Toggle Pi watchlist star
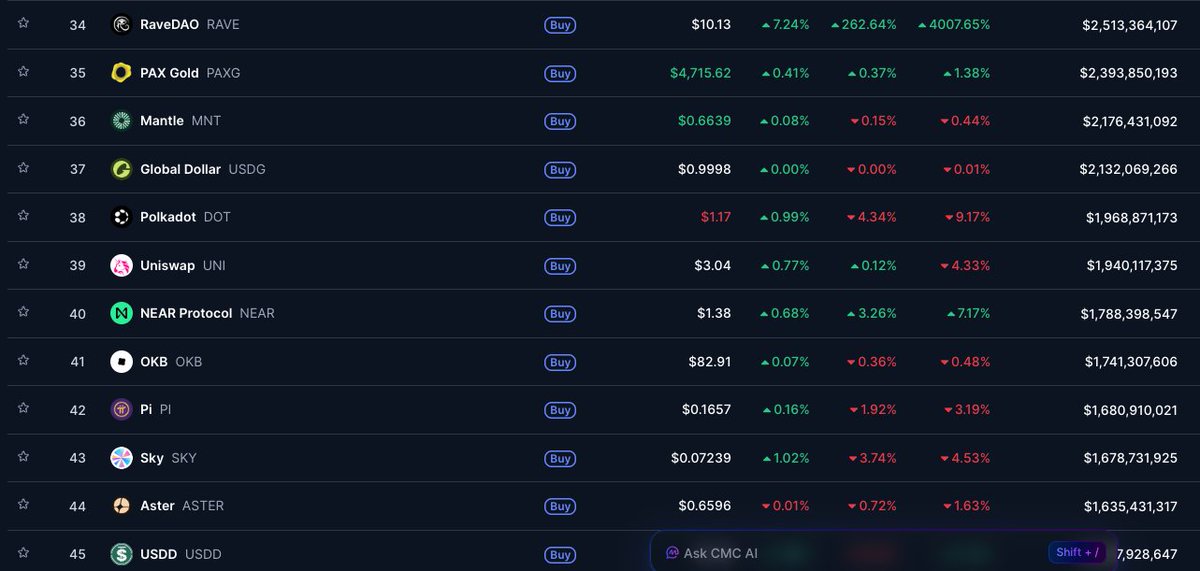 pos(23,408)
